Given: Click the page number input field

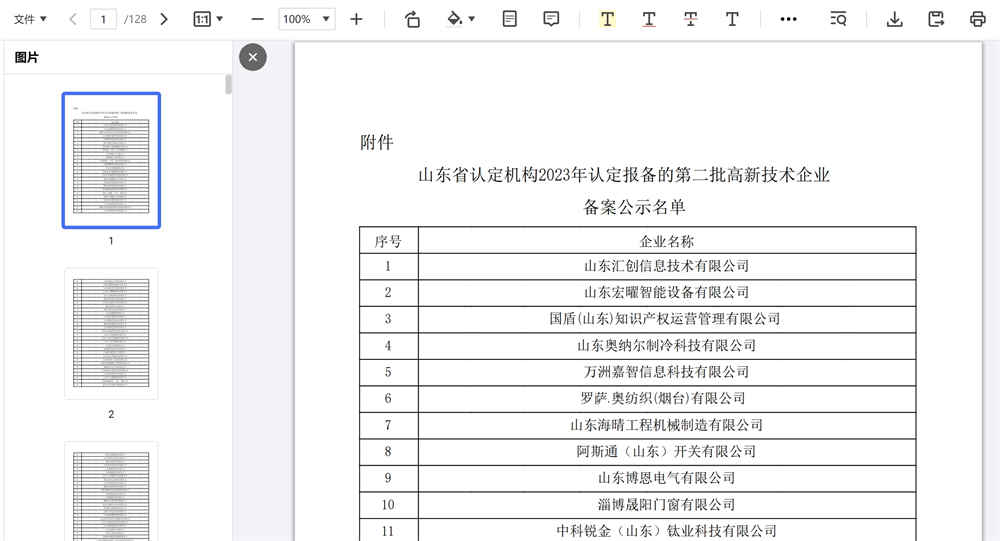Looking at the screenshot, I should [x=103, y=19].
